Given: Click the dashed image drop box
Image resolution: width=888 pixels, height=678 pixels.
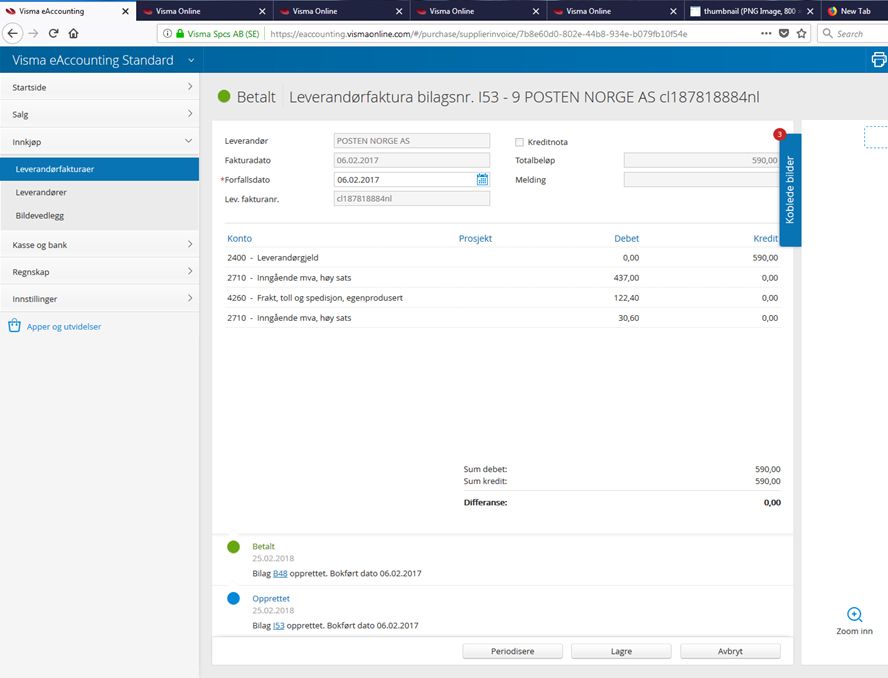Looking at the screenshot, I should point(876,137).
